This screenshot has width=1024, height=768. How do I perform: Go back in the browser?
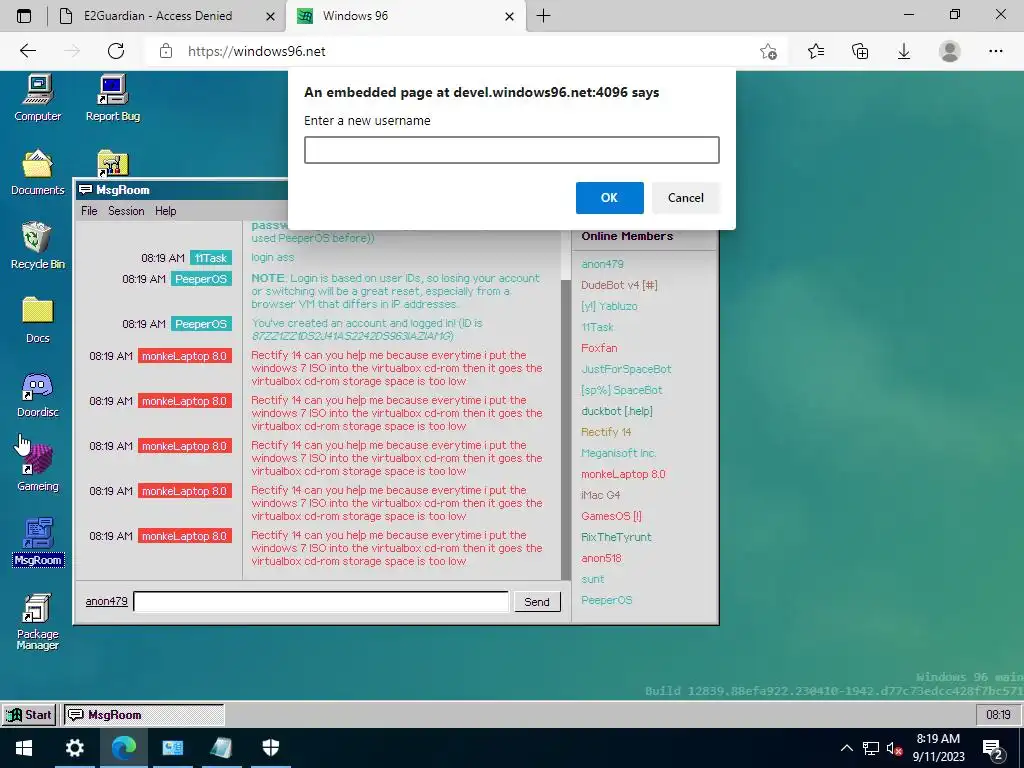pyautogui.click(x=28, y=51)
